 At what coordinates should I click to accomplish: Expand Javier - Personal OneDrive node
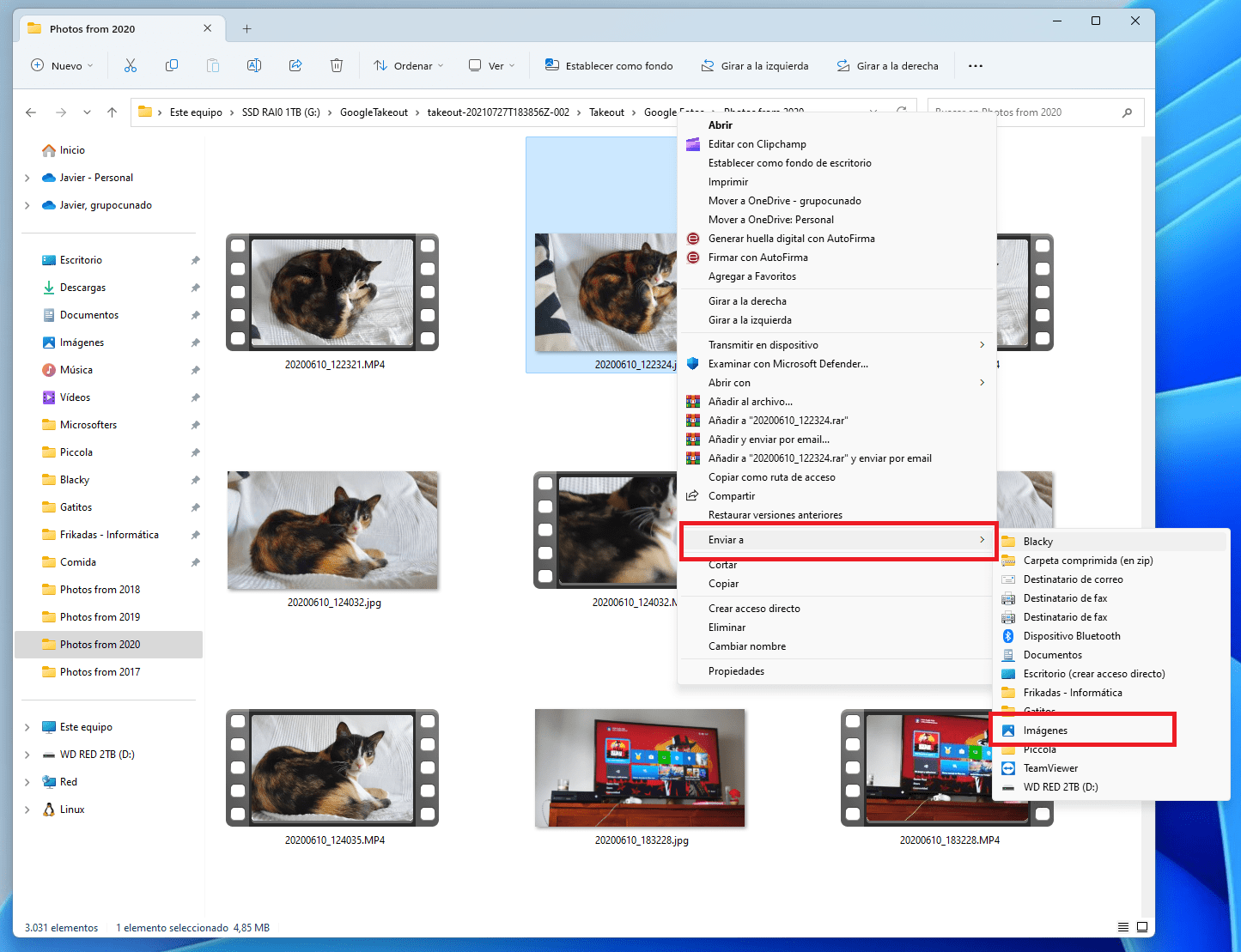[x=27, y=178]
